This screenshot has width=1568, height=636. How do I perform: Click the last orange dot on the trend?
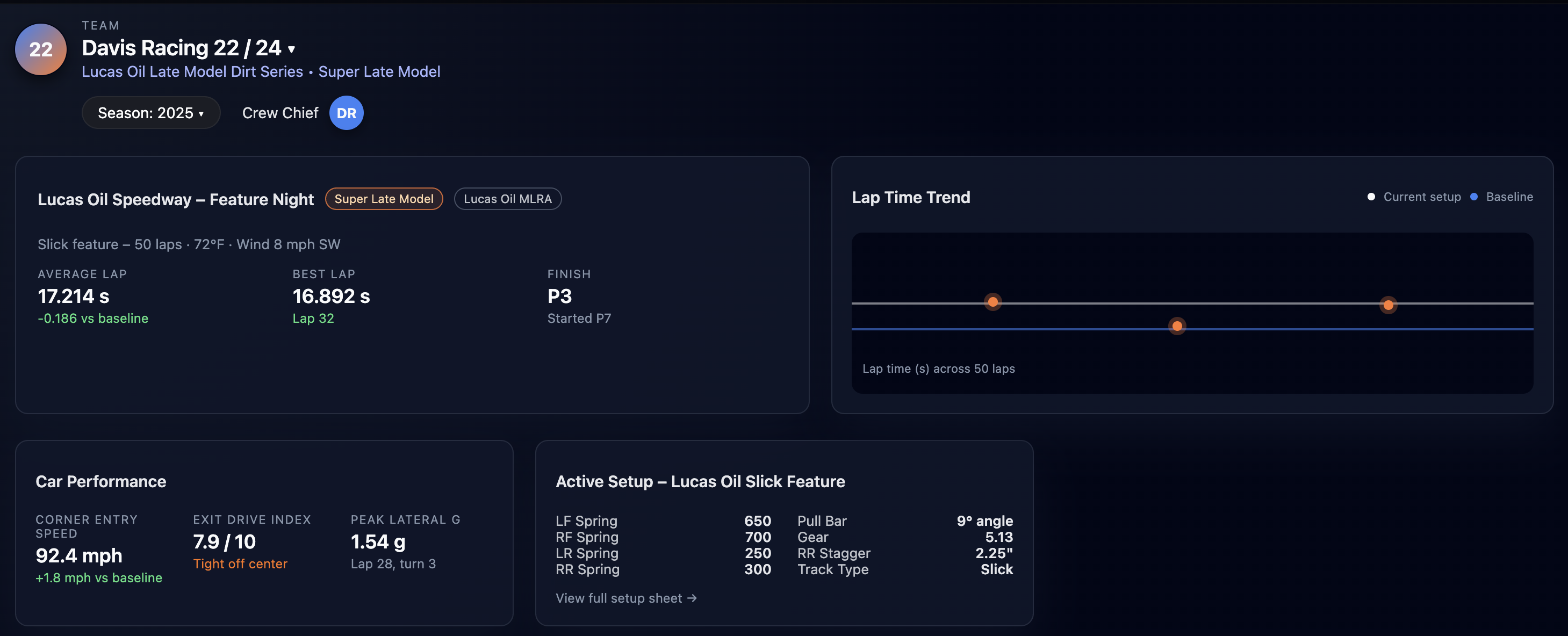(1389, 305)
